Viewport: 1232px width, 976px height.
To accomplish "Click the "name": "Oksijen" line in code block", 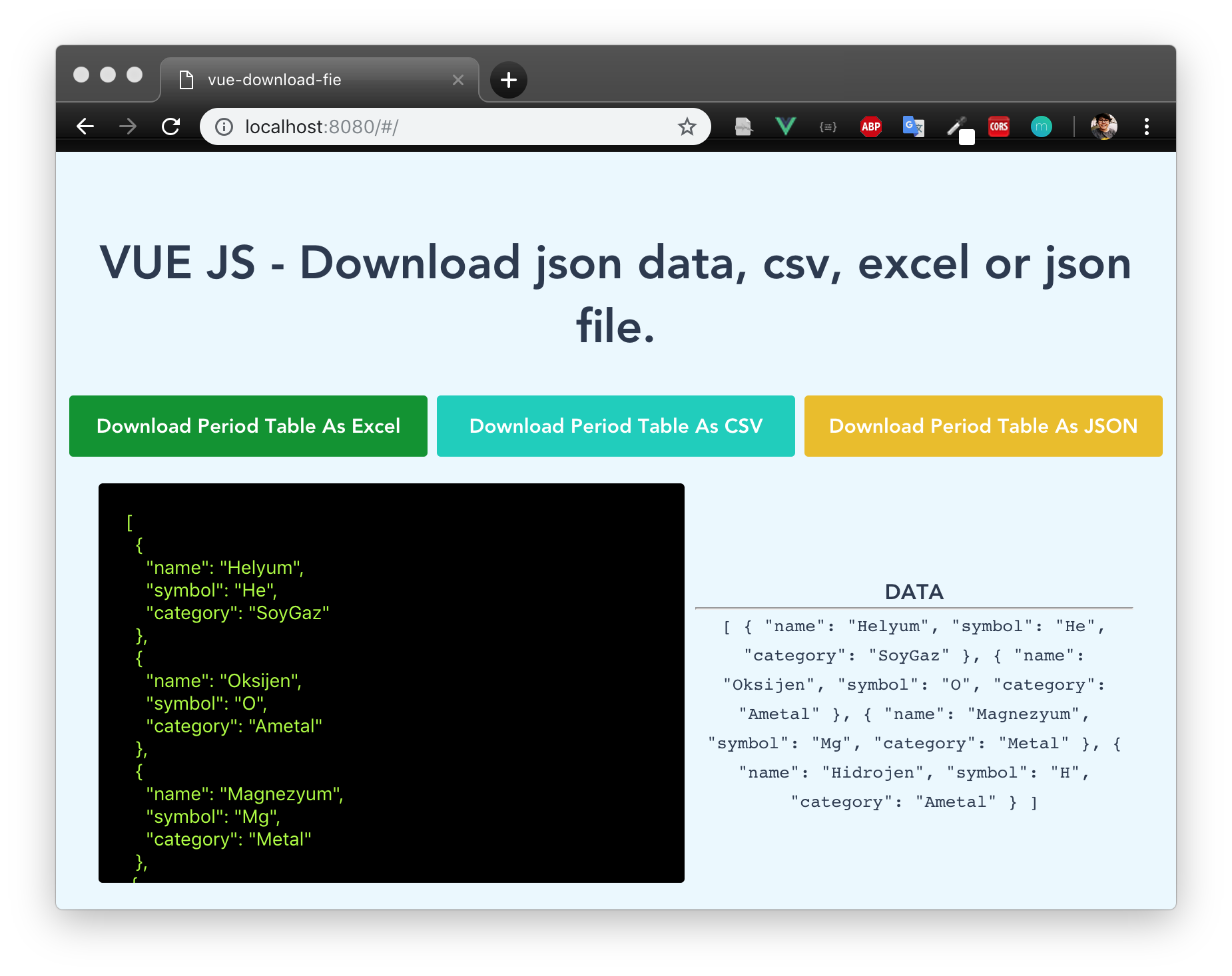I will click(224, 681).
